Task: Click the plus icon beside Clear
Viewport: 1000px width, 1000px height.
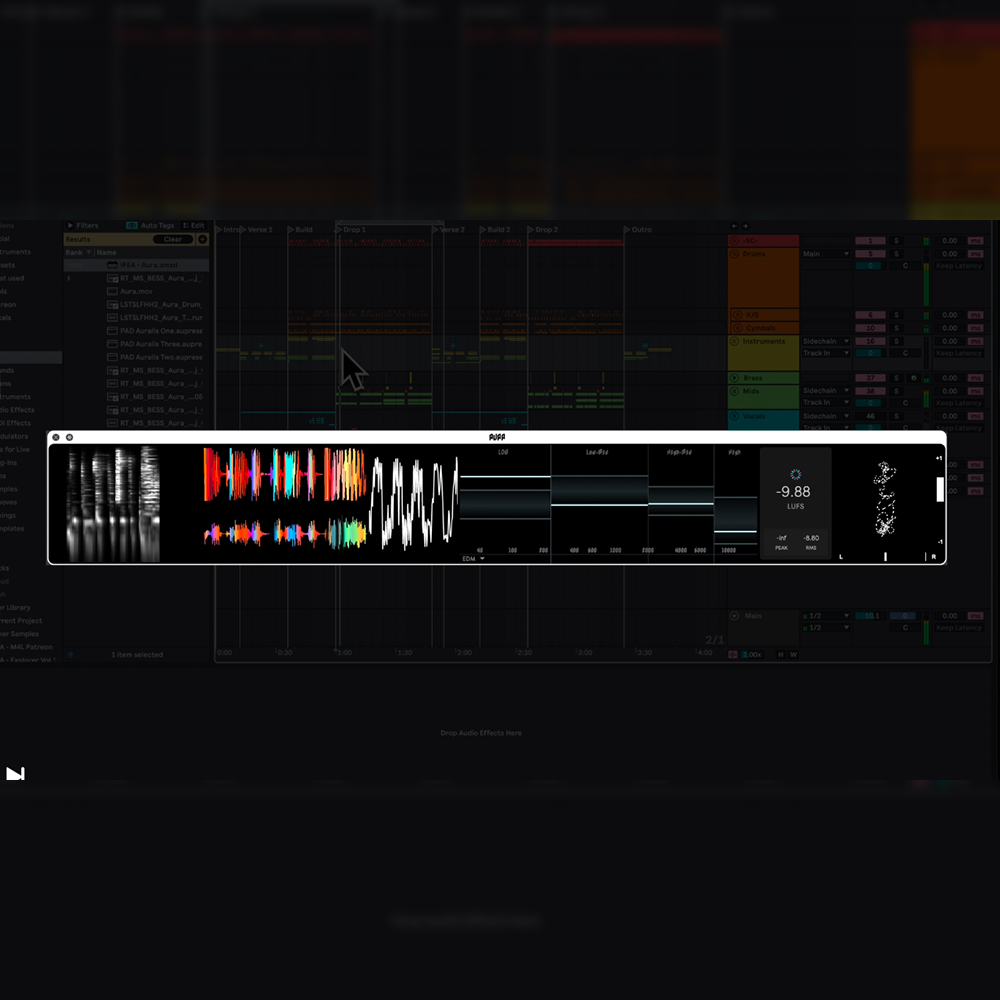Action: [202, 239]
